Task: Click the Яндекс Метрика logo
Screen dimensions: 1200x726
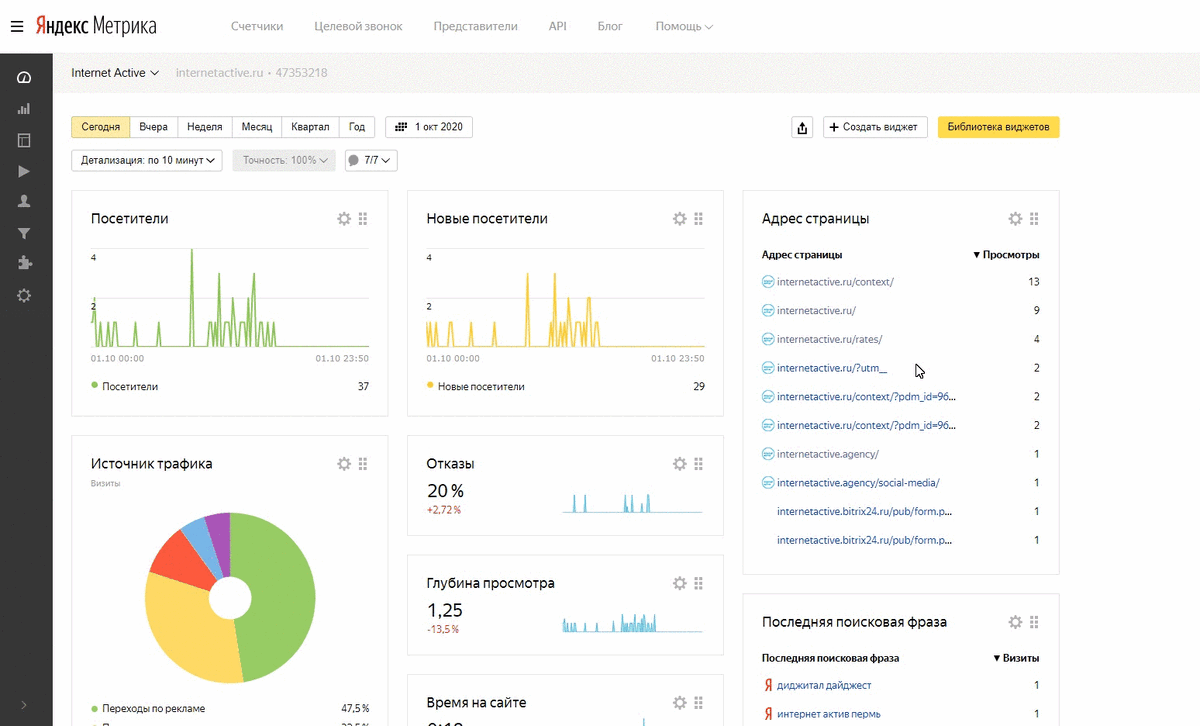Action: point(96,25)
